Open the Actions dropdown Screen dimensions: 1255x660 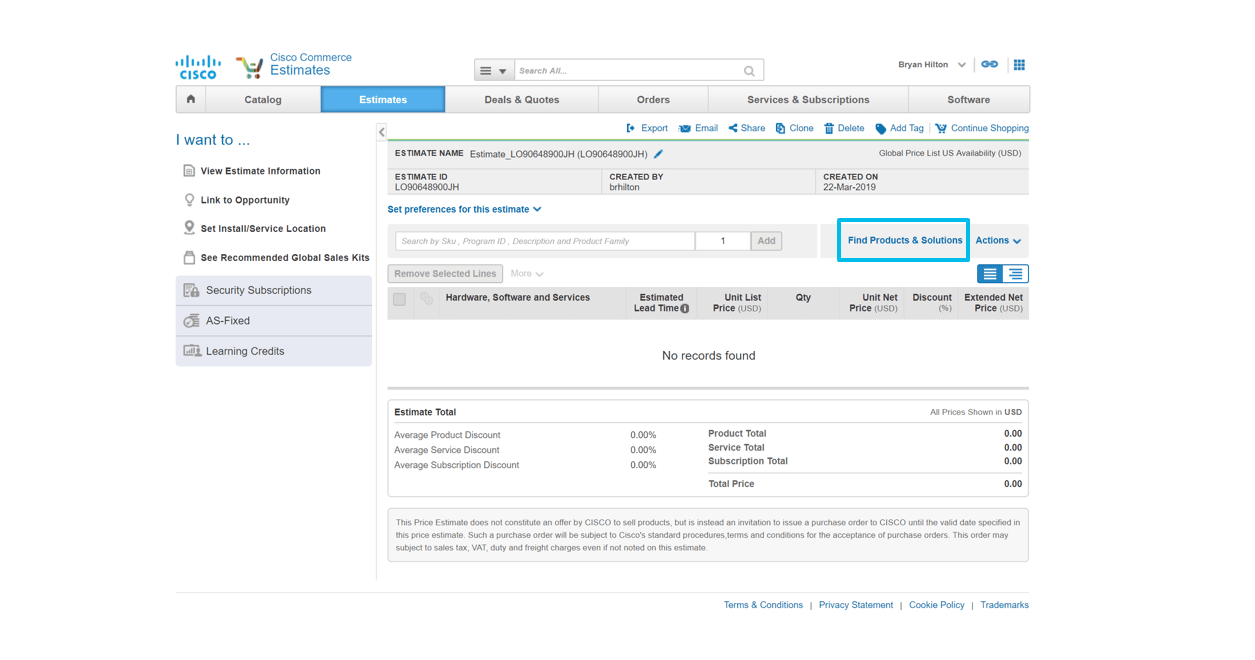point(998,240)
